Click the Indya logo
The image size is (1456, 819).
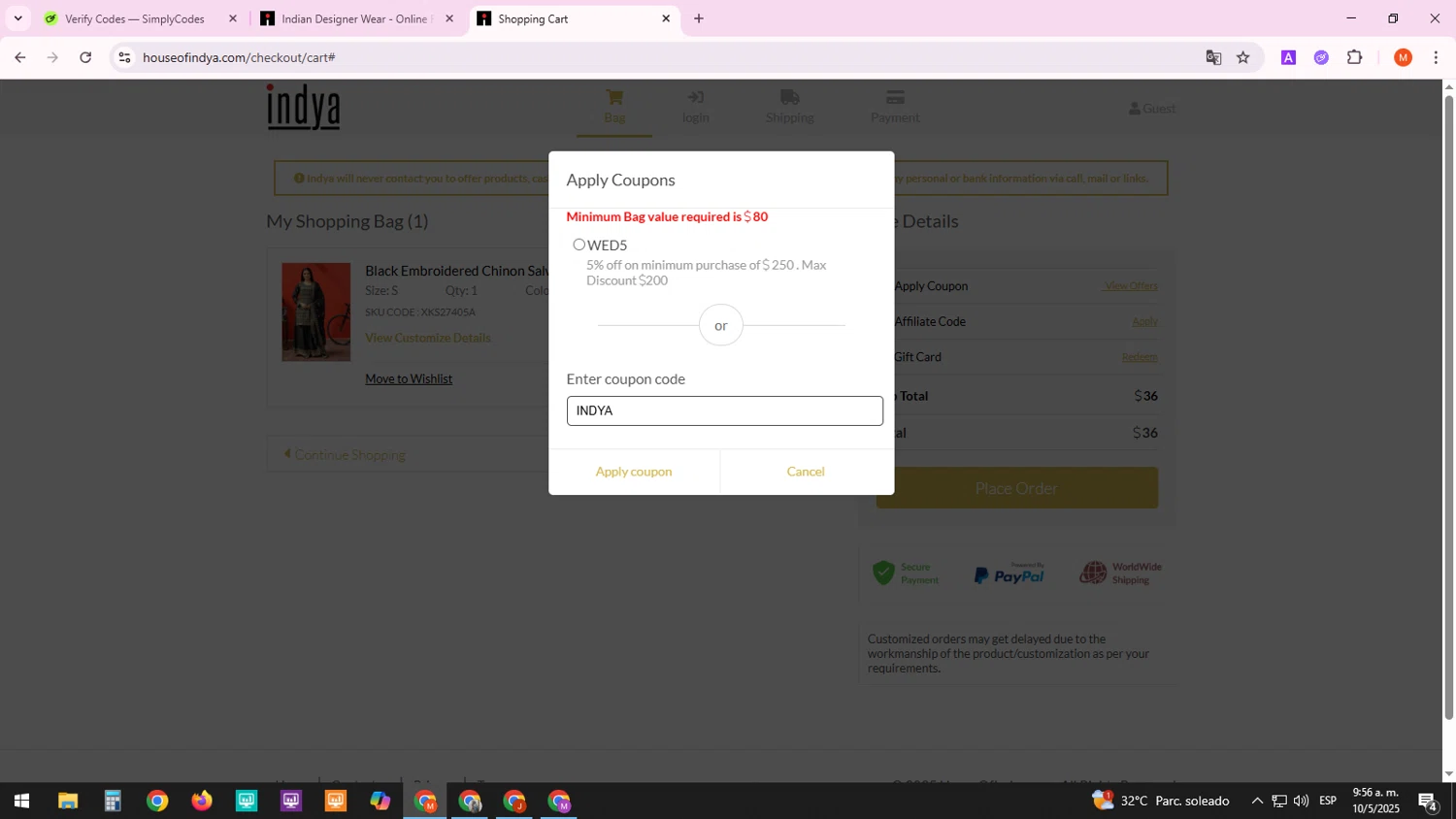304,107
